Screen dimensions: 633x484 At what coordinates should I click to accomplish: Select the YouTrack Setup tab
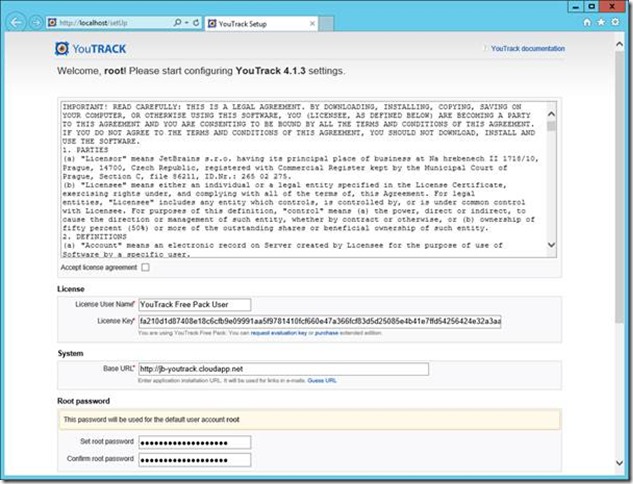tap(261, 23)
